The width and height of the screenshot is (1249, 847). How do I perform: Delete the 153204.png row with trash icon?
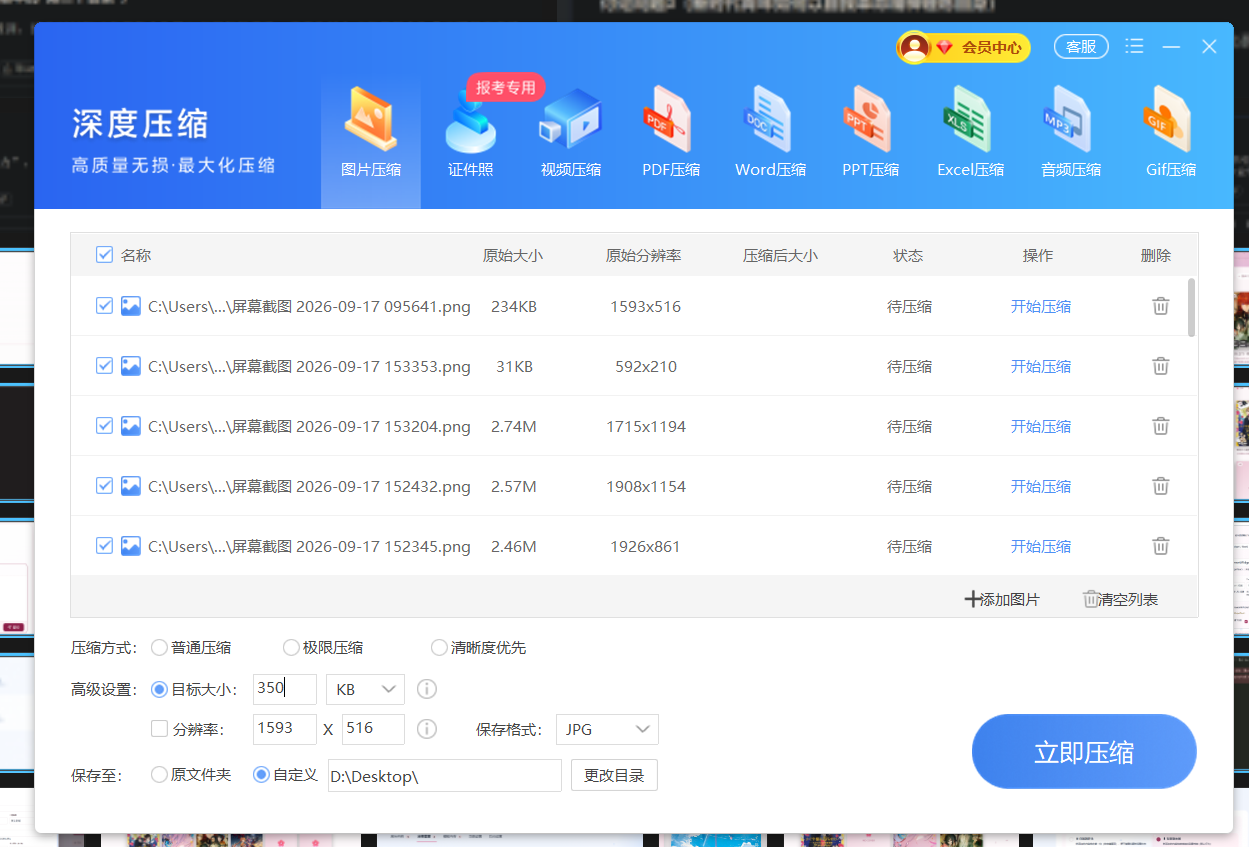1161,426
